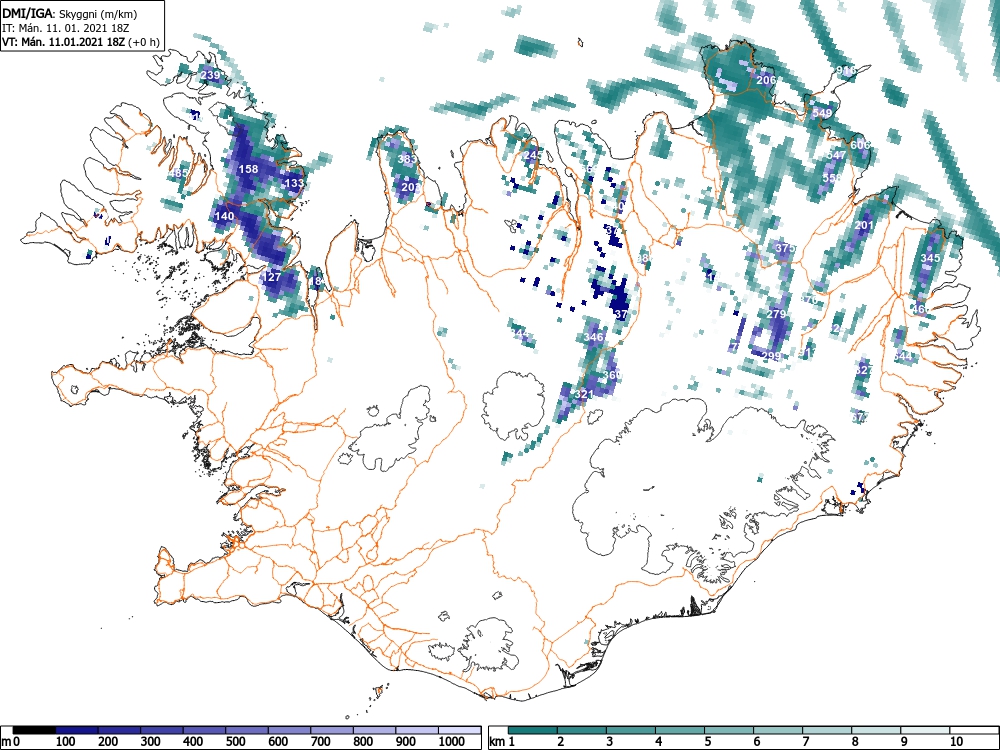Click the '10' label in km legend
The width and height of the screenshot is (1000, 750).
pos(955,742)
